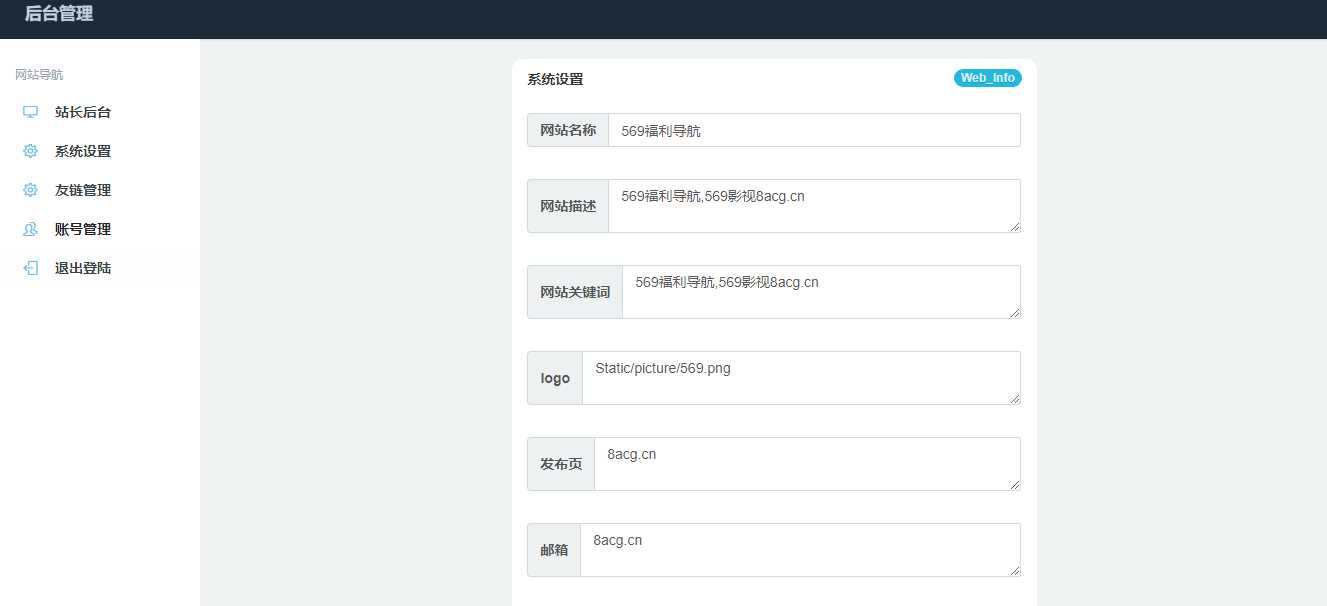The image size is (1327, 606).
Task: Click the gear icon next to 系统设置
Action: click(x=29, y=150)
